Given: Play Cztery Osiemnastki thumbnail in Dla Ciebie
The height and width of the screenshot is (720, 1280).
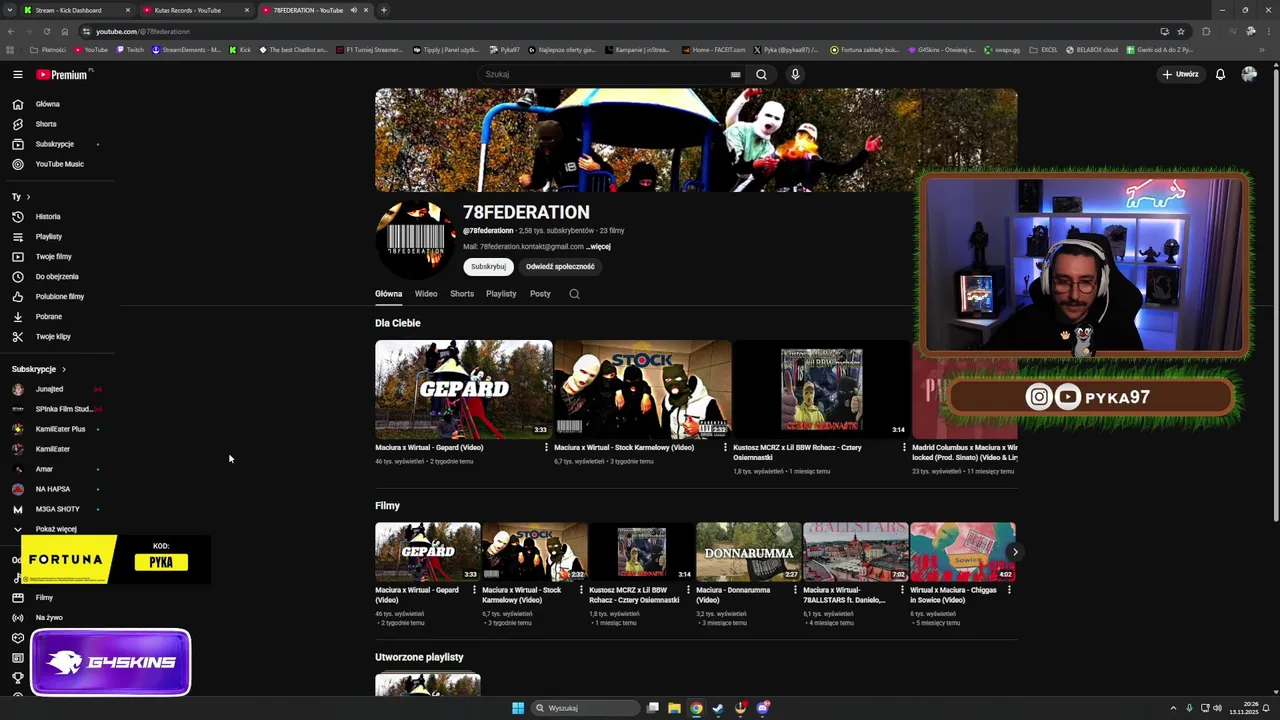Looking at the screenshot, I should coord(821,389).
